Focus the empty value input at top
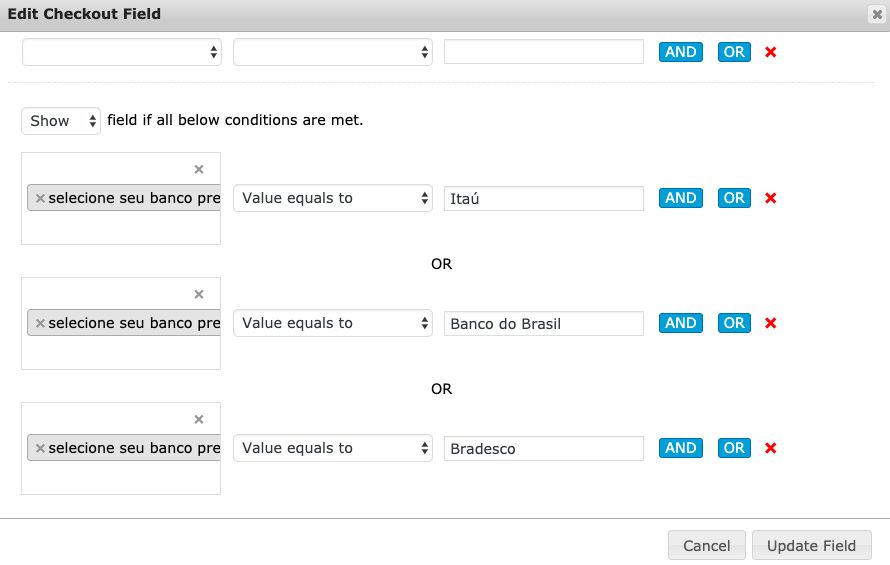This screenshot has height=565, width=890. 543,52
